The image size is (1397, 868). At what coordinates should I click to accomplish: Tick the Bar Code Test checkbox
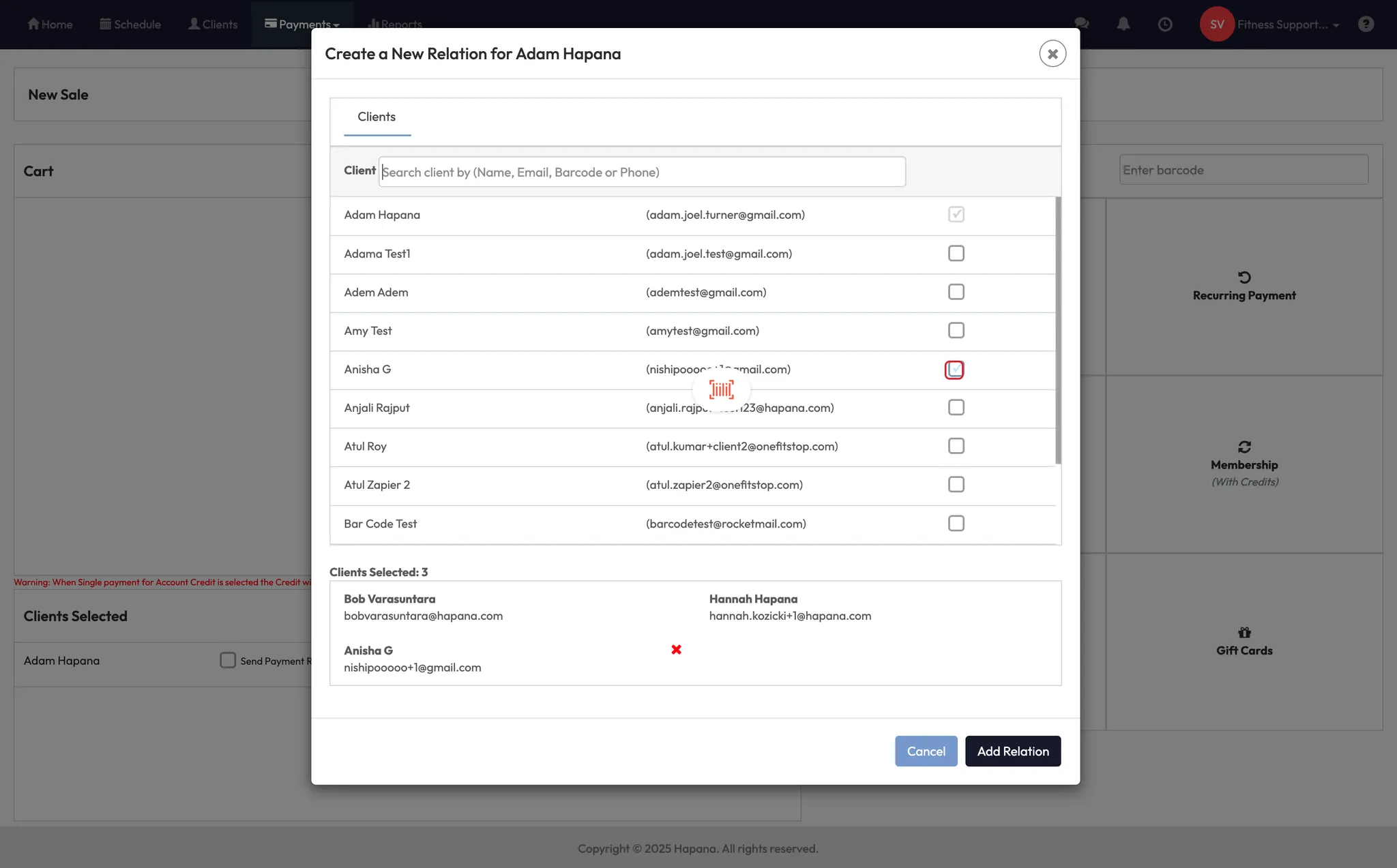pyautogui.click(x=956, y=524)
